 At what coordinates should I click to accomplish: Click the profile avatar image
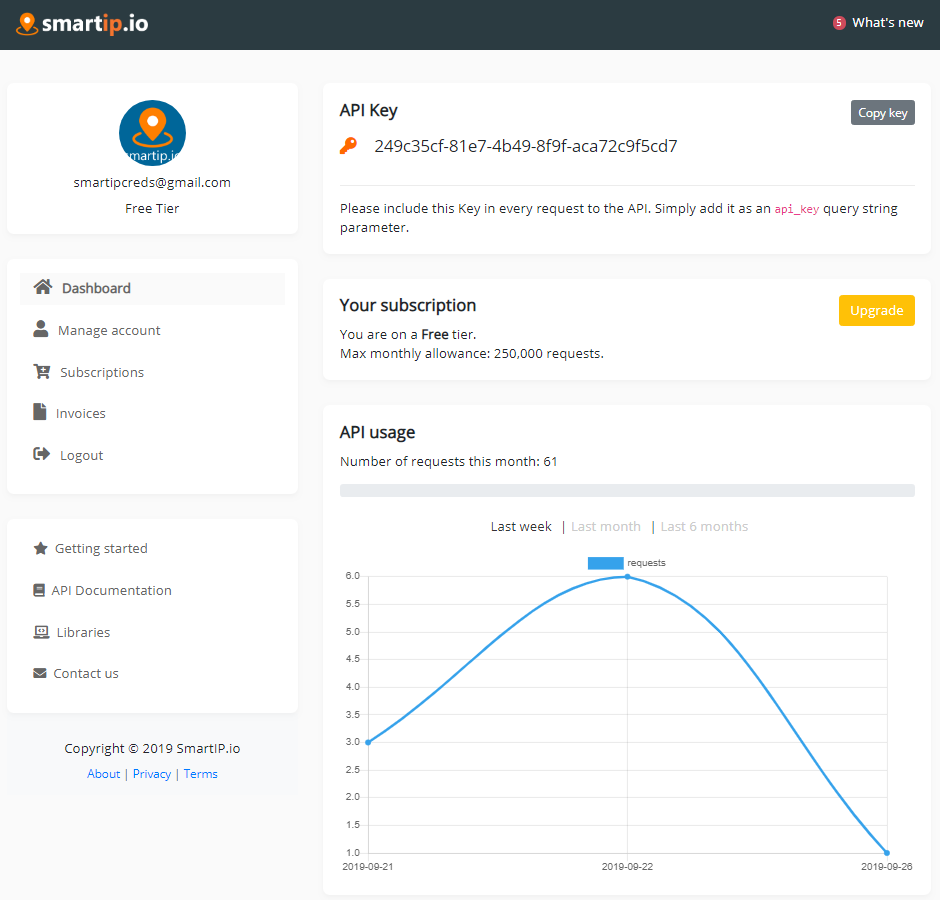(x=152, y=133)
